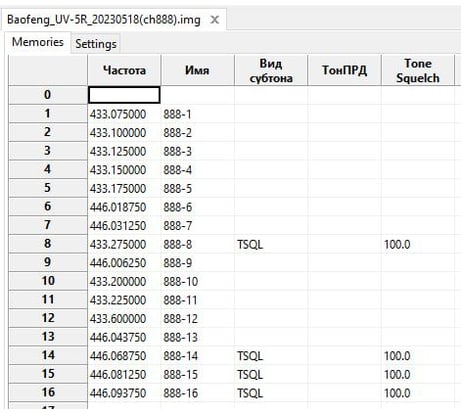The width and height of the screenshot is (461, 415).
Task: Open the Settings tab
Action: 96,44
